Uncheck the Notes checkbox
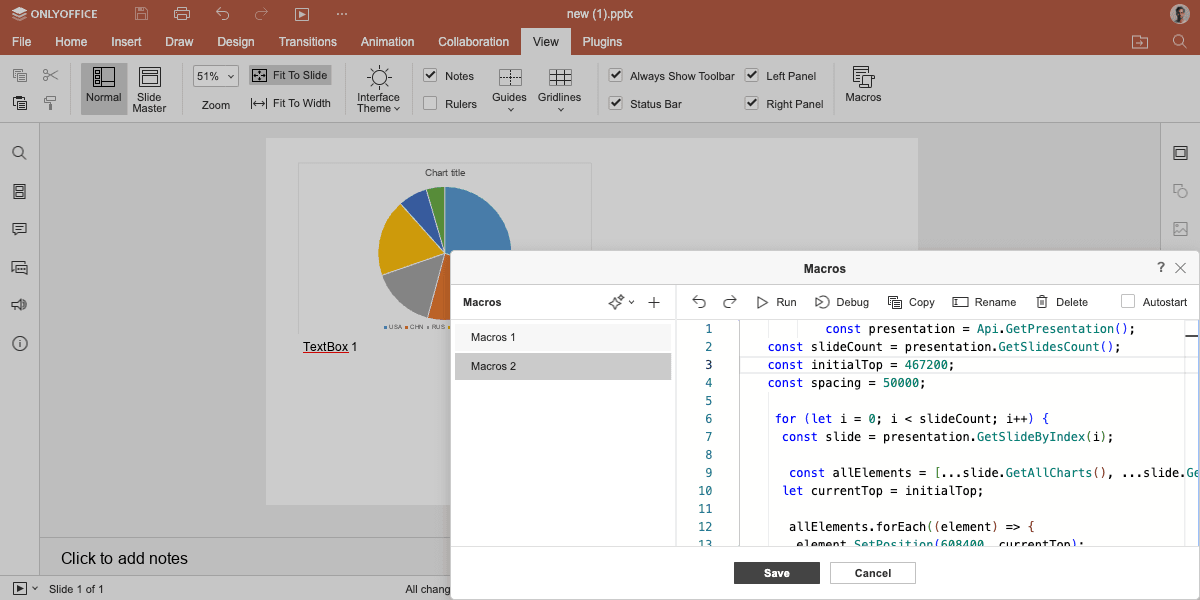 pyautogui.click(x=430, y=76)
